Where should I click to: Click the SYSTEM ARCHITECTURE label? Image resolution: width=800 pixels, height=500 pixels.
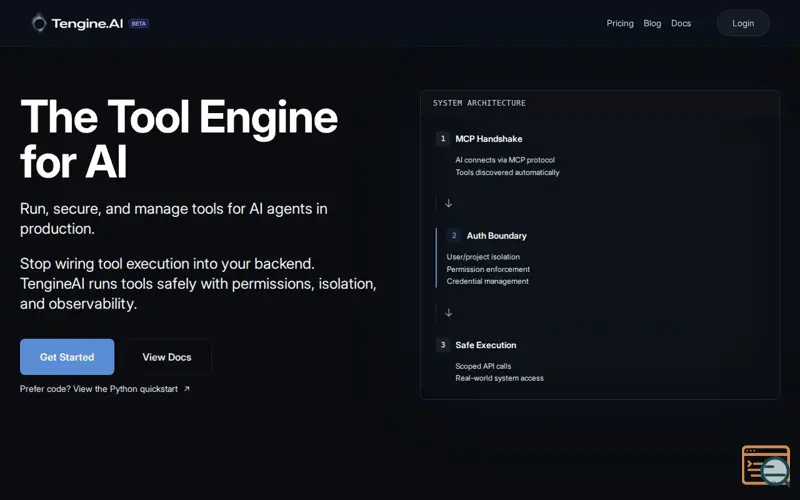pos(479,103)
